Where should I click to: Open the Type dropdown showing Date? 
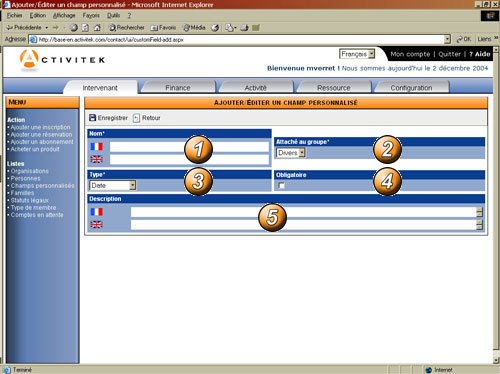[113, 185]
